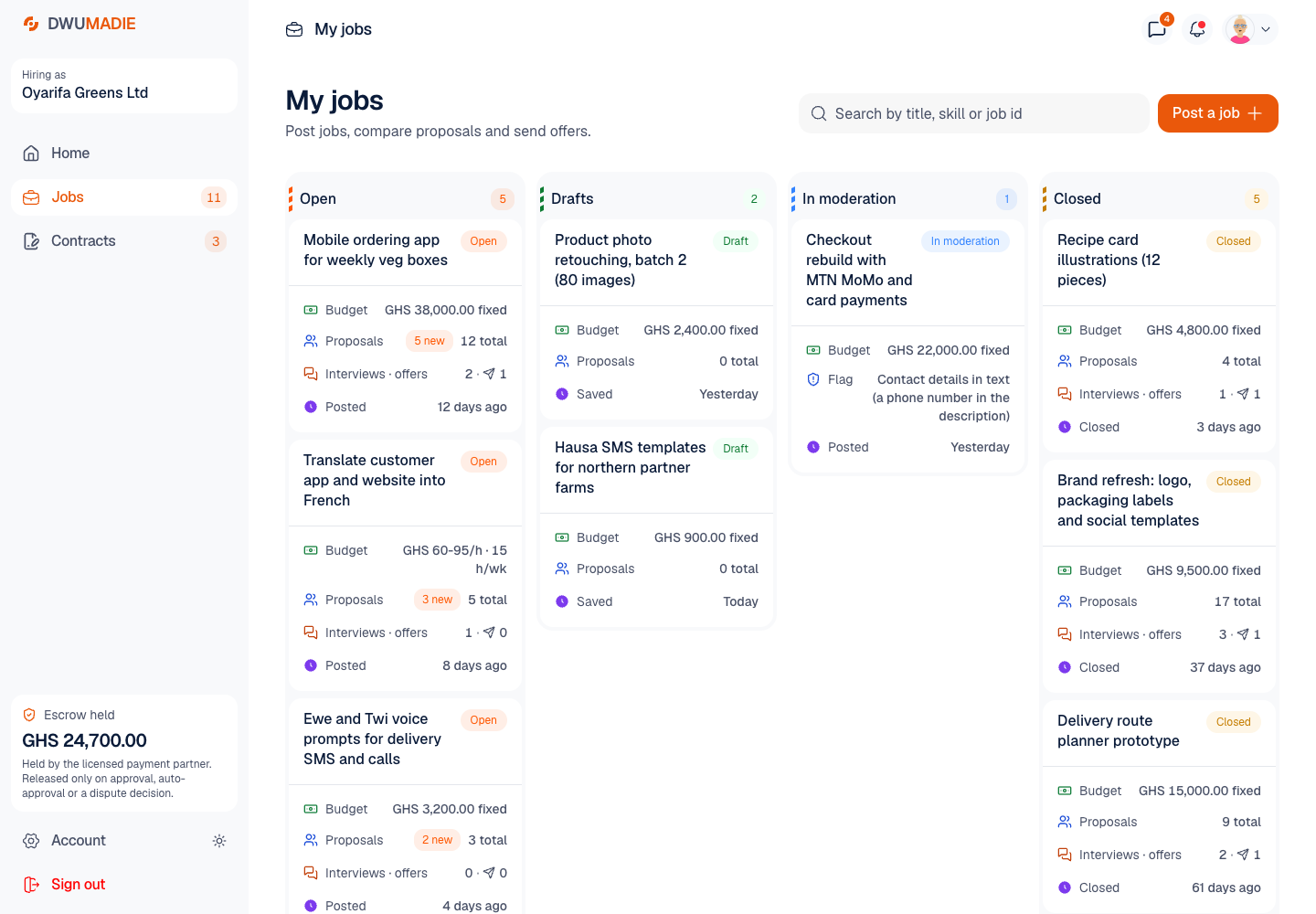Image resolution: width=1316 pixels, height=914 pixels.
Task: Click the flag shield icon on Checkout card
Action: pyautogui.click(x=813, y=379)
